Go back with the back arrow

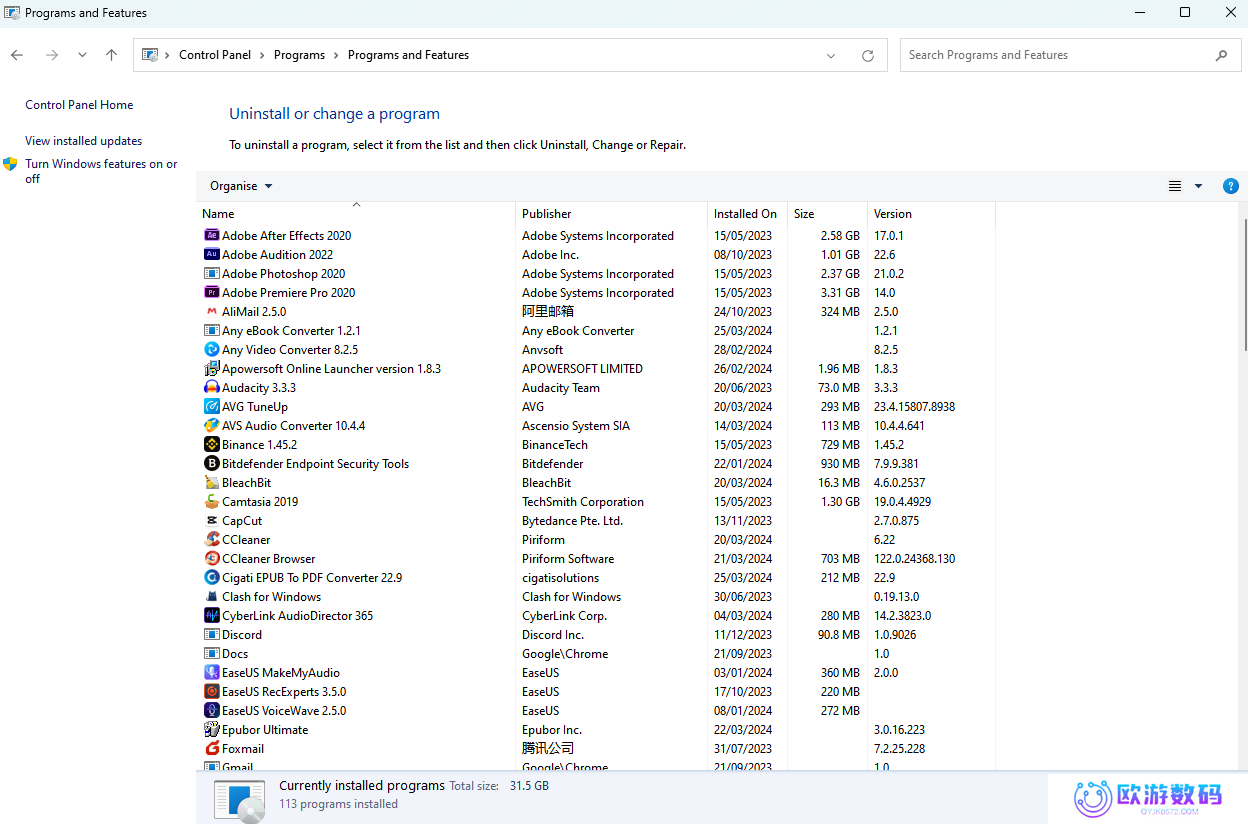click(x=17, y=55)
